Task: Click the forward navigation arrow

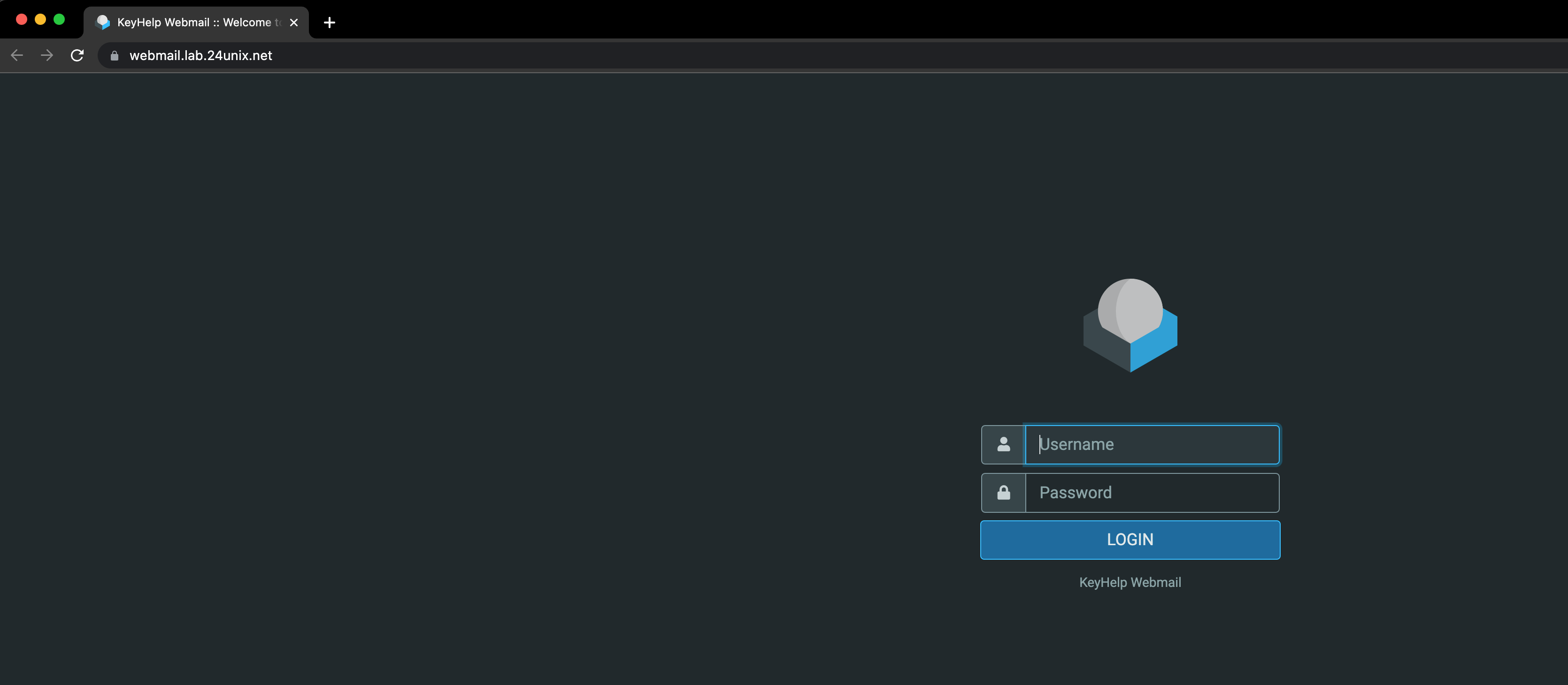Action: point(47,55)
